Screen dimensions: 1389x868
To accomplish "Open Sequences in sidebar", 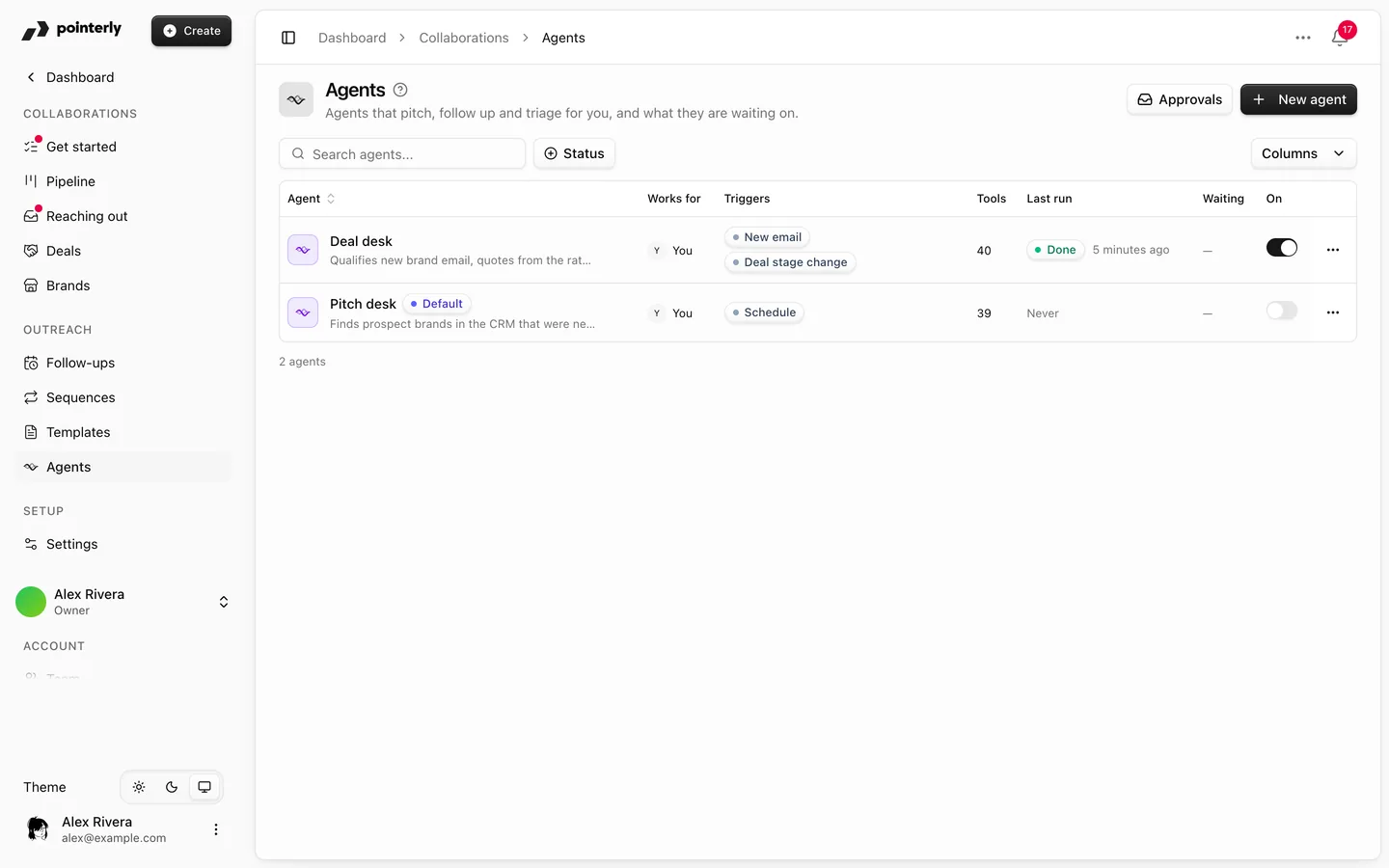I will [123, 397].
